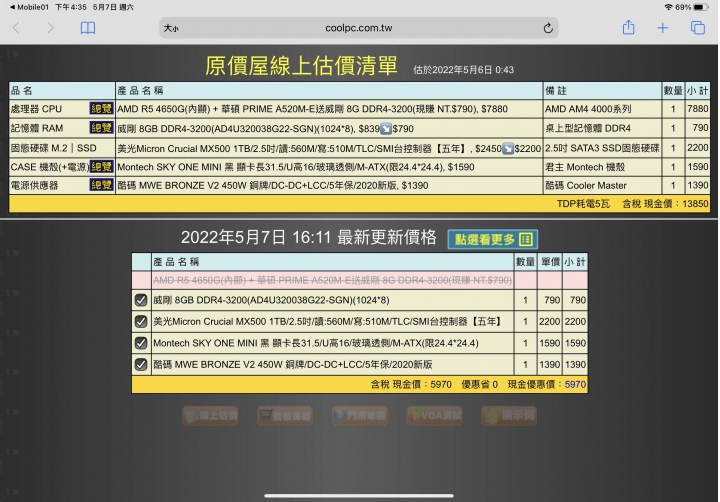The width and height of the screenshot is (720, 502).
Task: Click the 處理器 CPU category label
Action: point(36,109)
